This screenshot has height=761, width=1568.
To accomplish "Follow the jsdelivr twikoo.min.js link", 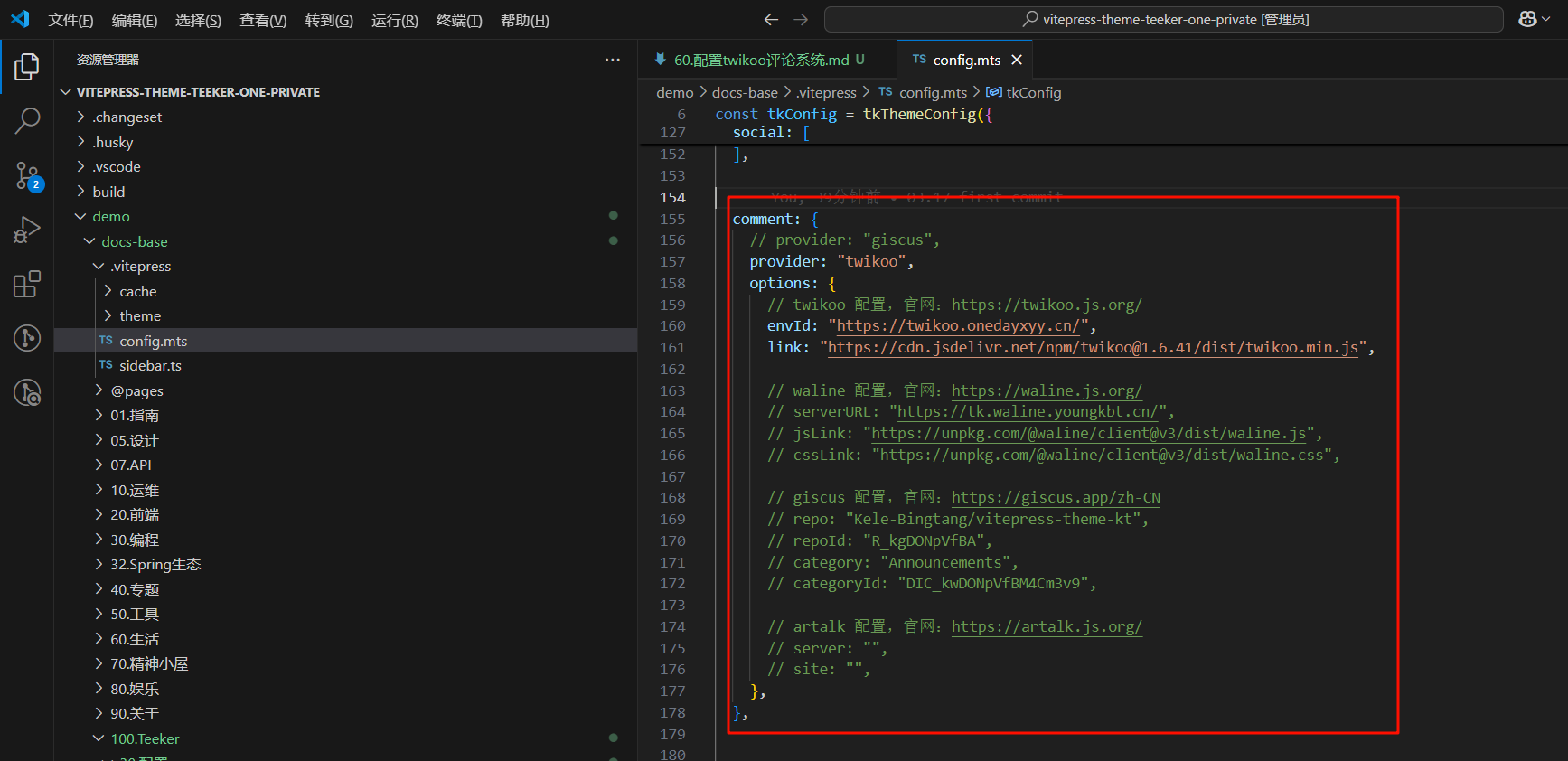I will [1093, 347].
